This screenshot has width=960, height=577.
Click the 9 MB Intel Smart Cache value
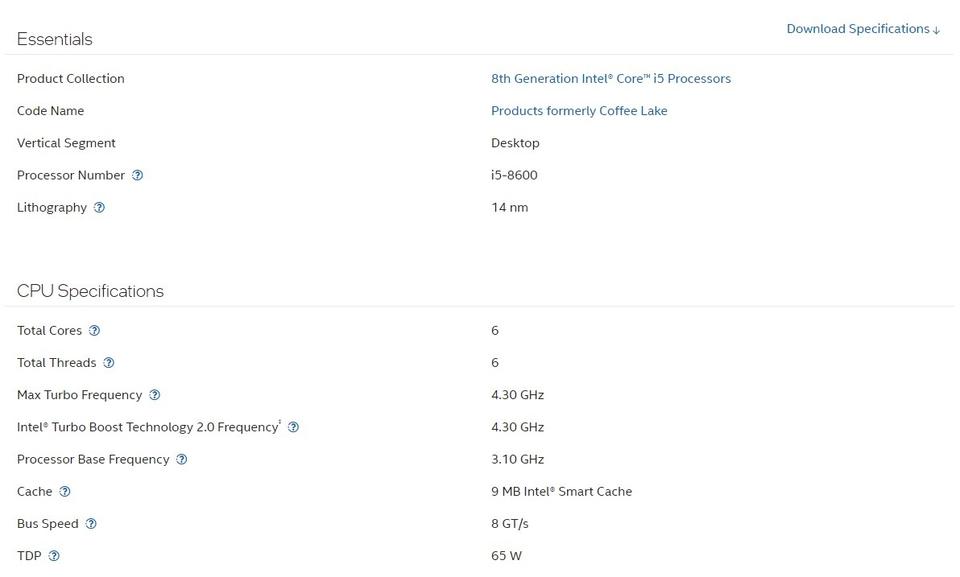tap(561, 491)
